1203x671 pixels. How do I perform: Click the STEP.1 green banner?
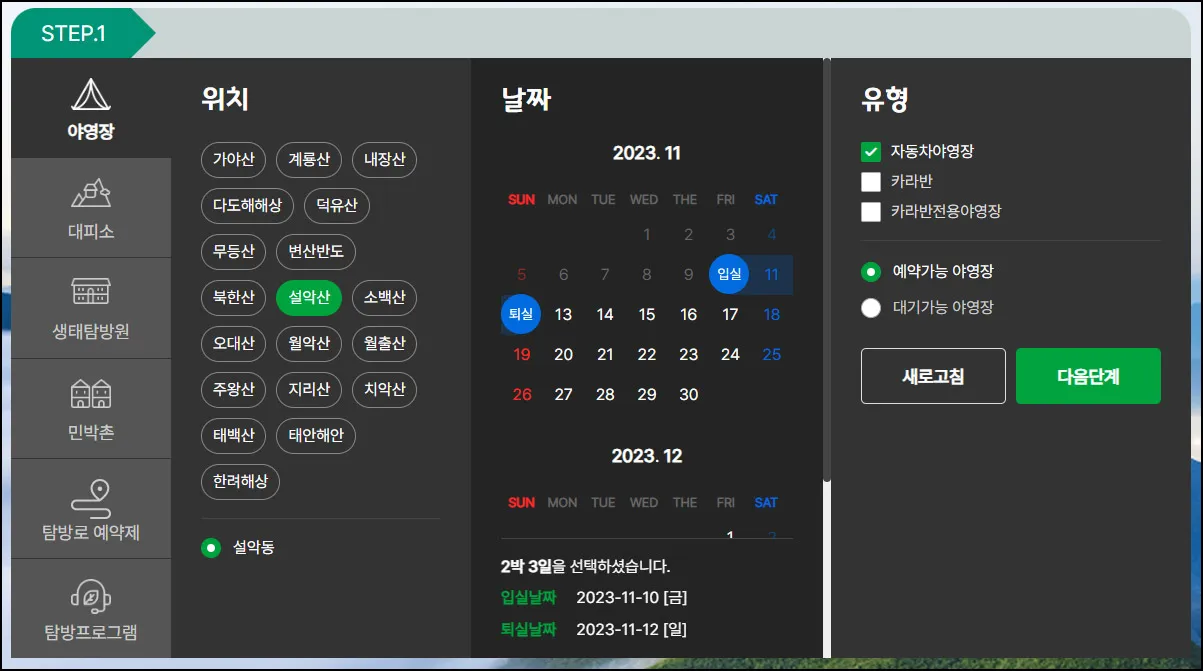point(75,31)
